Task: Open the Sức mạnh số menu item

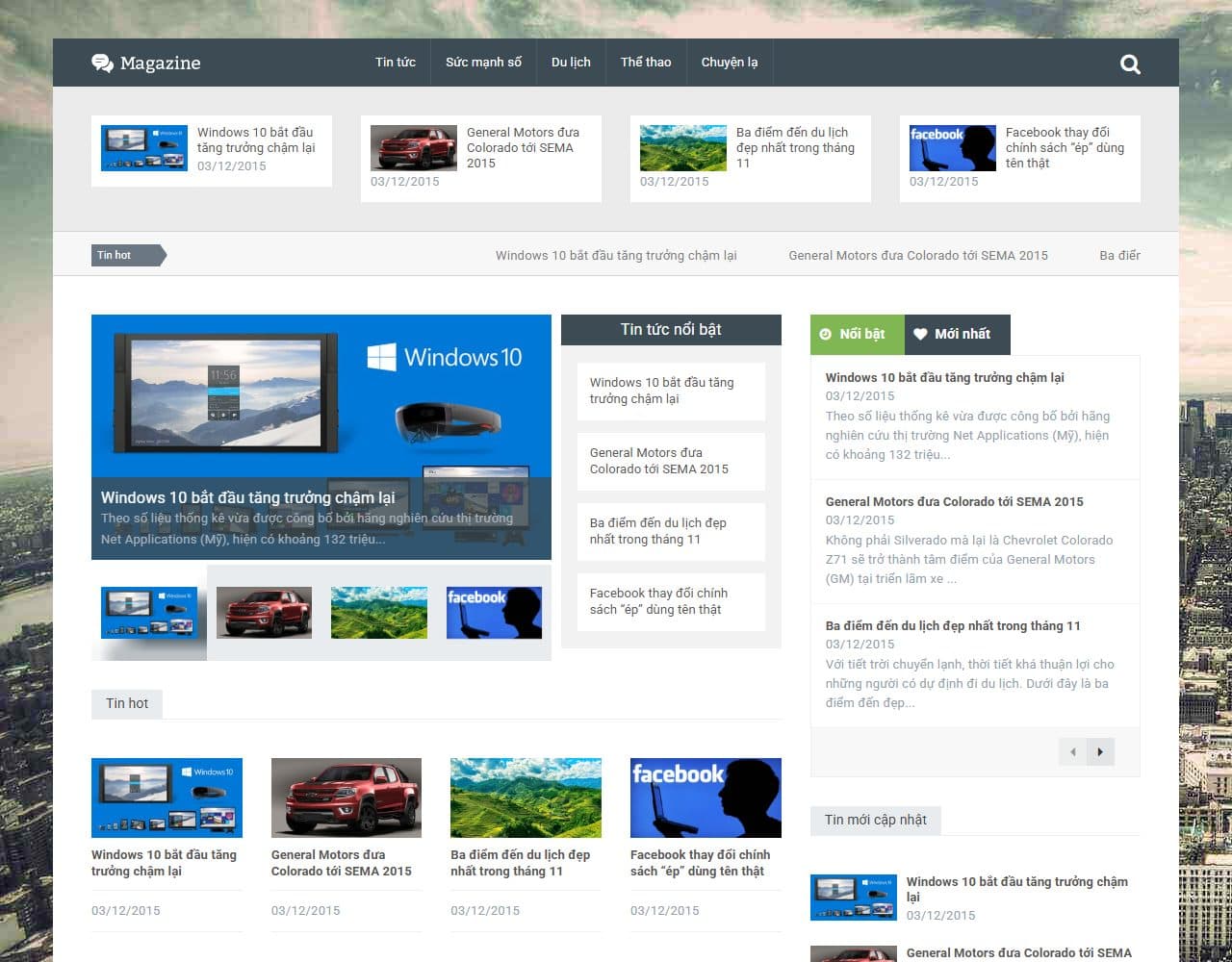Action: [483, 63]
